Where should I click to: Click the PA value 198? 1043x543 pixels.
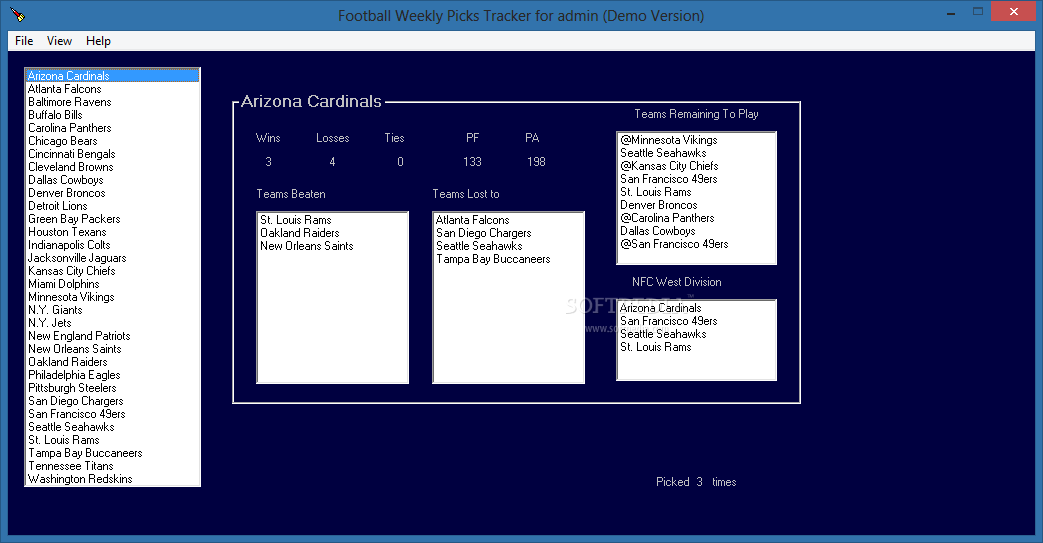tap(536, 162)
